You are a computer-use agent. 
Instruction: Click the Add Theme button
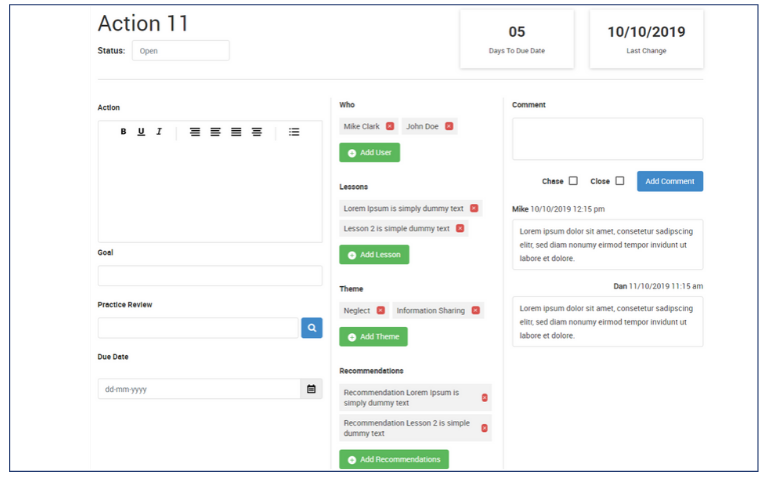373,336
